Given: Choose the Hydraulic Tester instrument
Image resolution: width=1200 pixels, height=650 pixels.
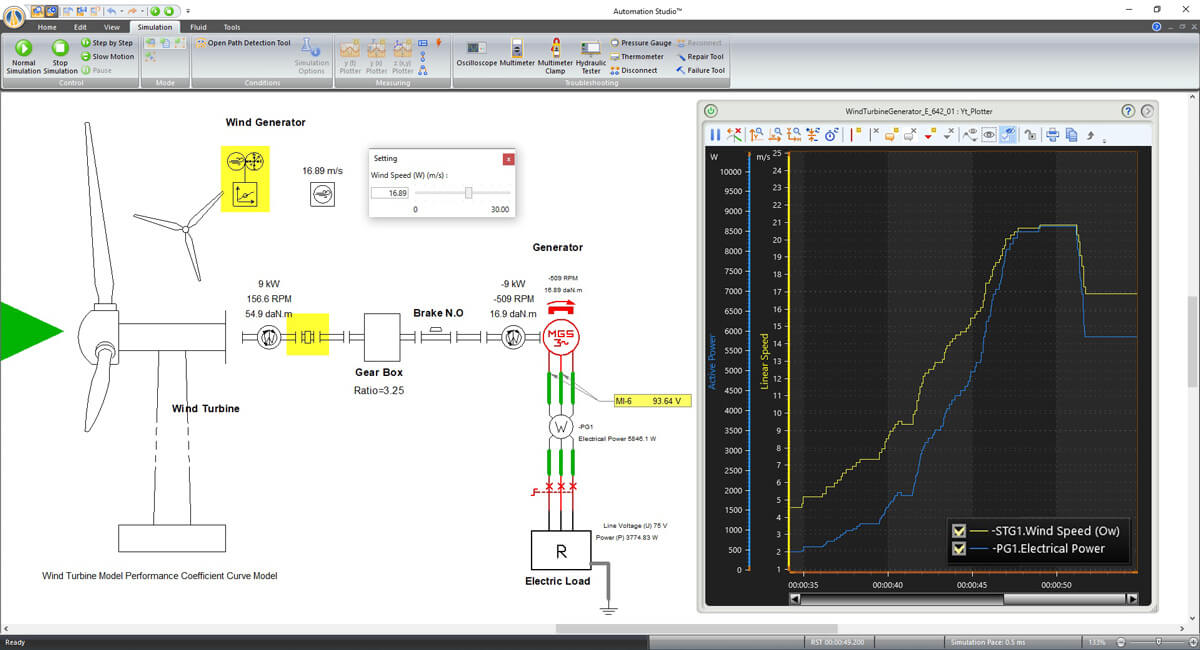Looking at the screenshot, I should tap(590, 57).
